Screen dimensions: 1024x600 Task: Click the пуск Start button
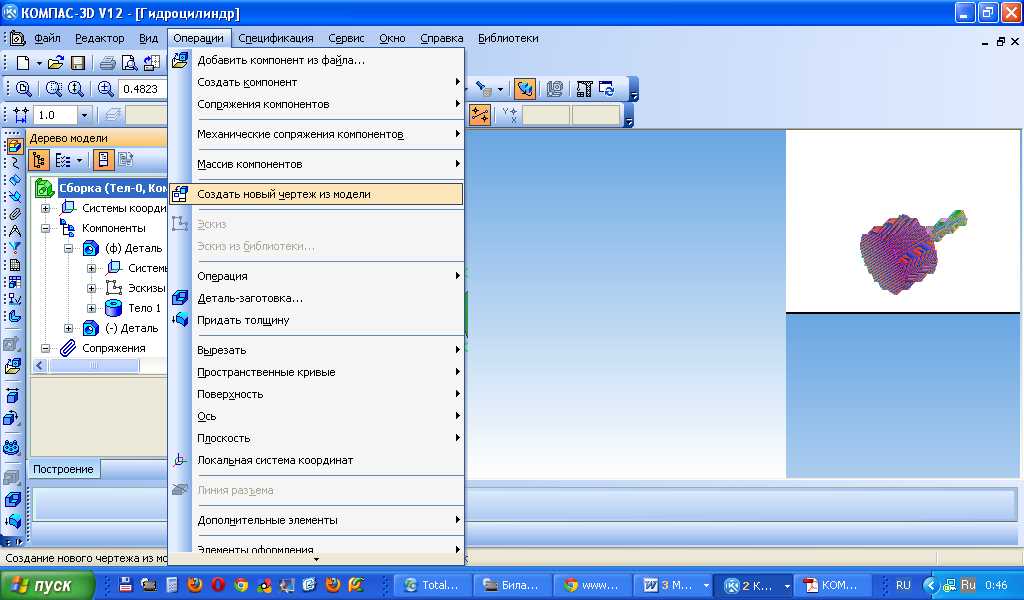47,585
